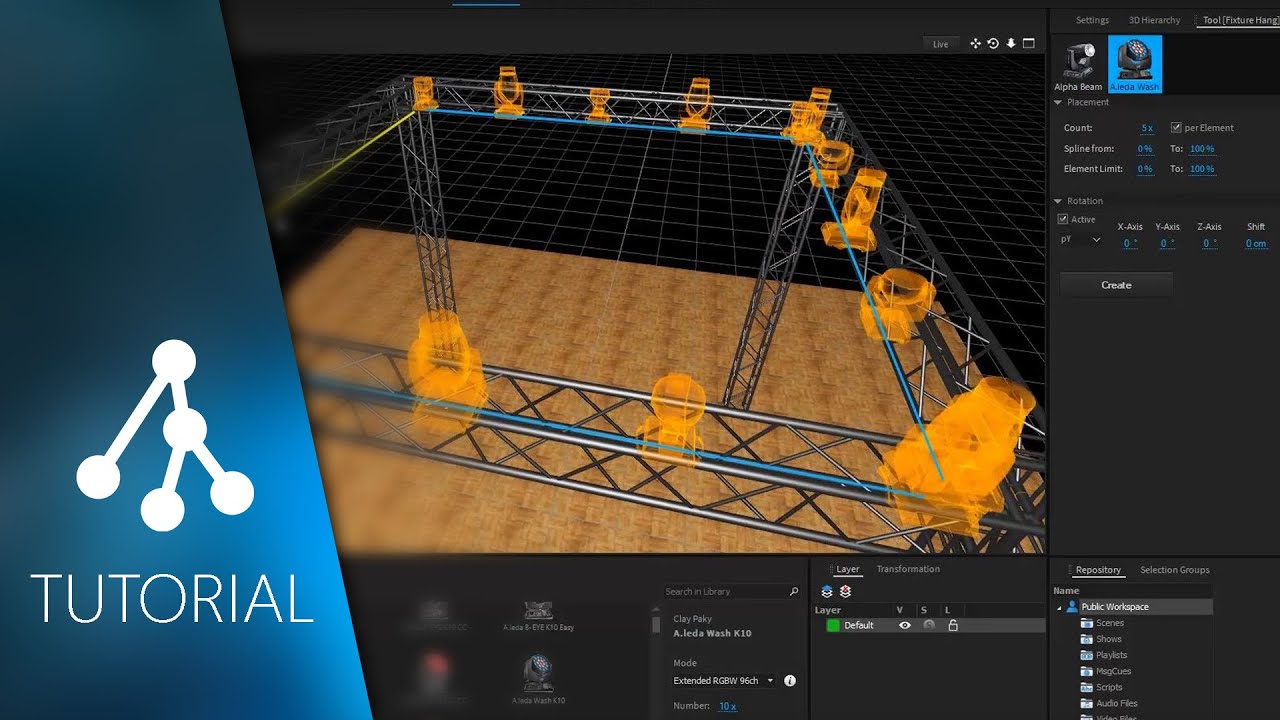Open the Settings tab

[x=1092, y=20]
